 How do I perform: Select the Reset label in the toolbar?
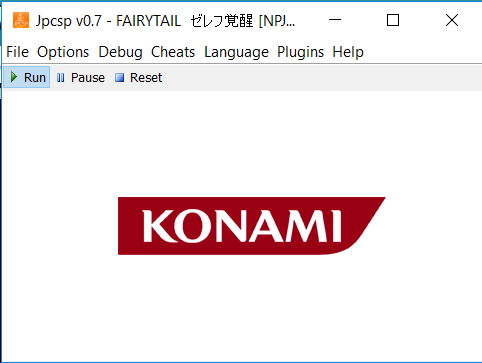tap(146, 78)
